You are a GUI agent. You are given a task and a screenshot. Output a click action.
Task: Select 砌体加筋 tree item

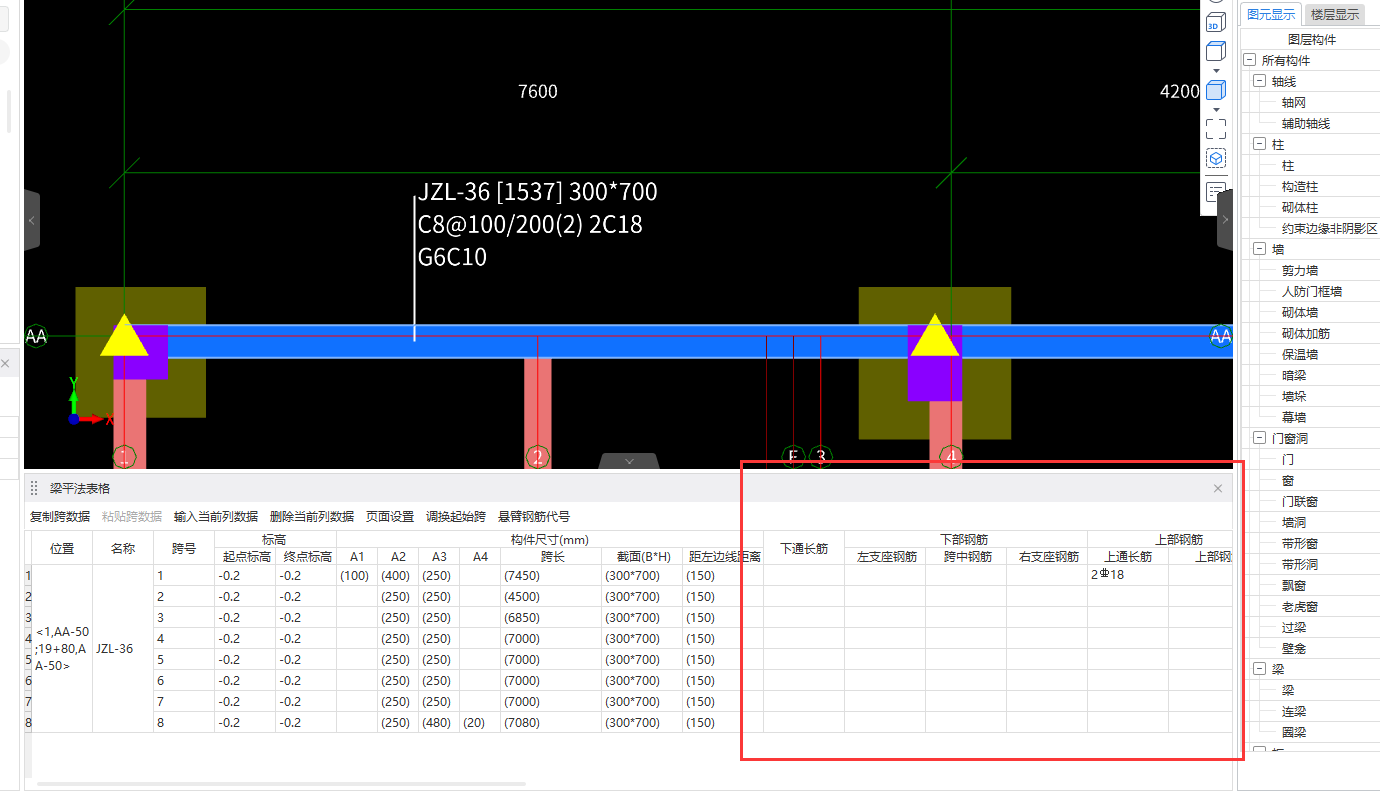click(x=1306, y=334)
